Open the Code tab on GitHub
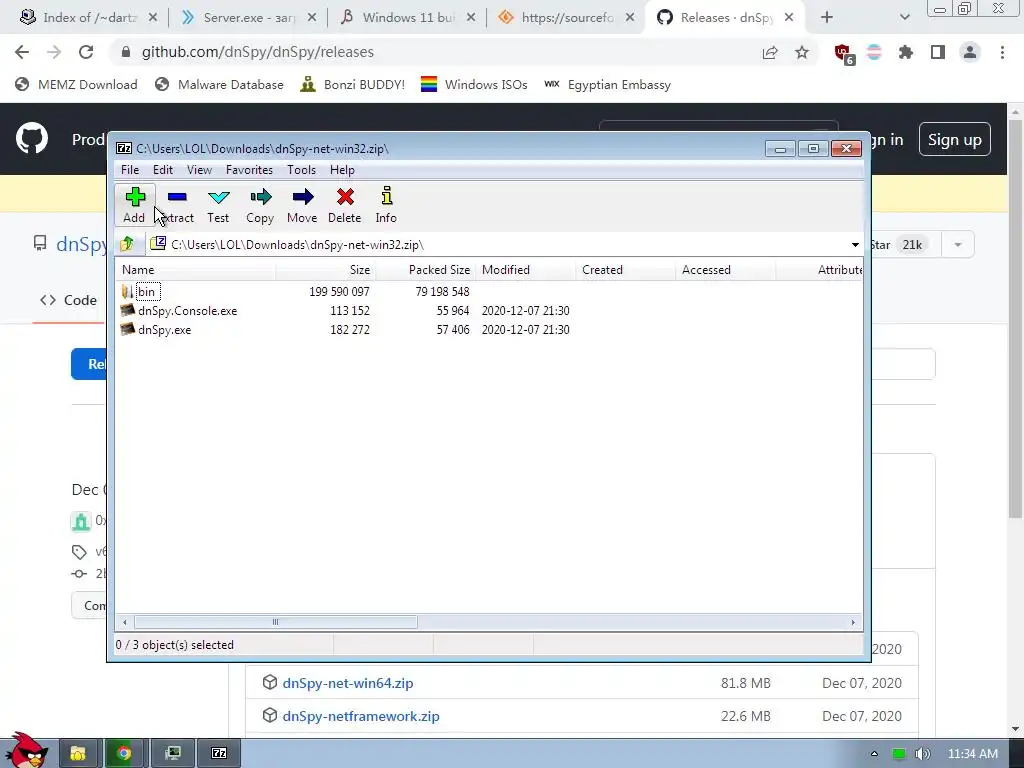Screen dimensions: 1024x768 [x=69, y=300]
